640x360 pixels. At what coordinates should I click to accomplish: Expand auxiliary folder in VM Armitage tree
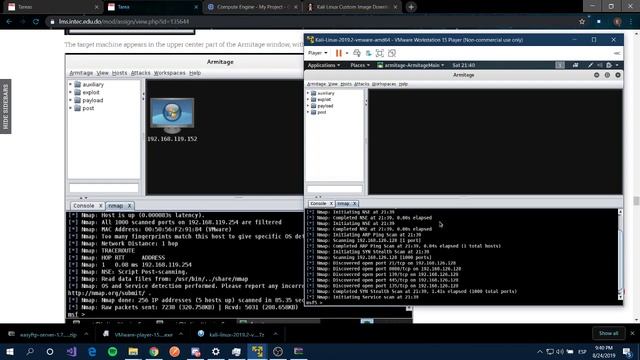308,93
